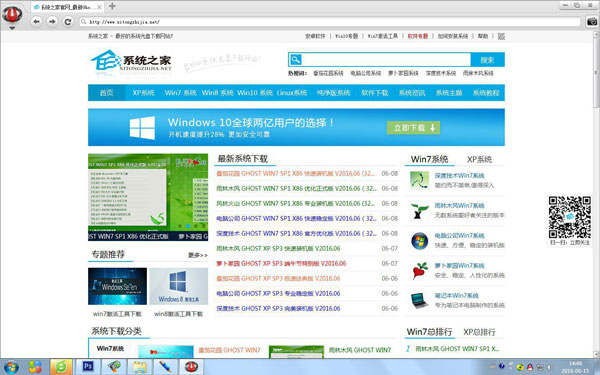Open the Win10 系统 navigation item
This screenshot has height=375, width=600.
click(x=255, y=93)
